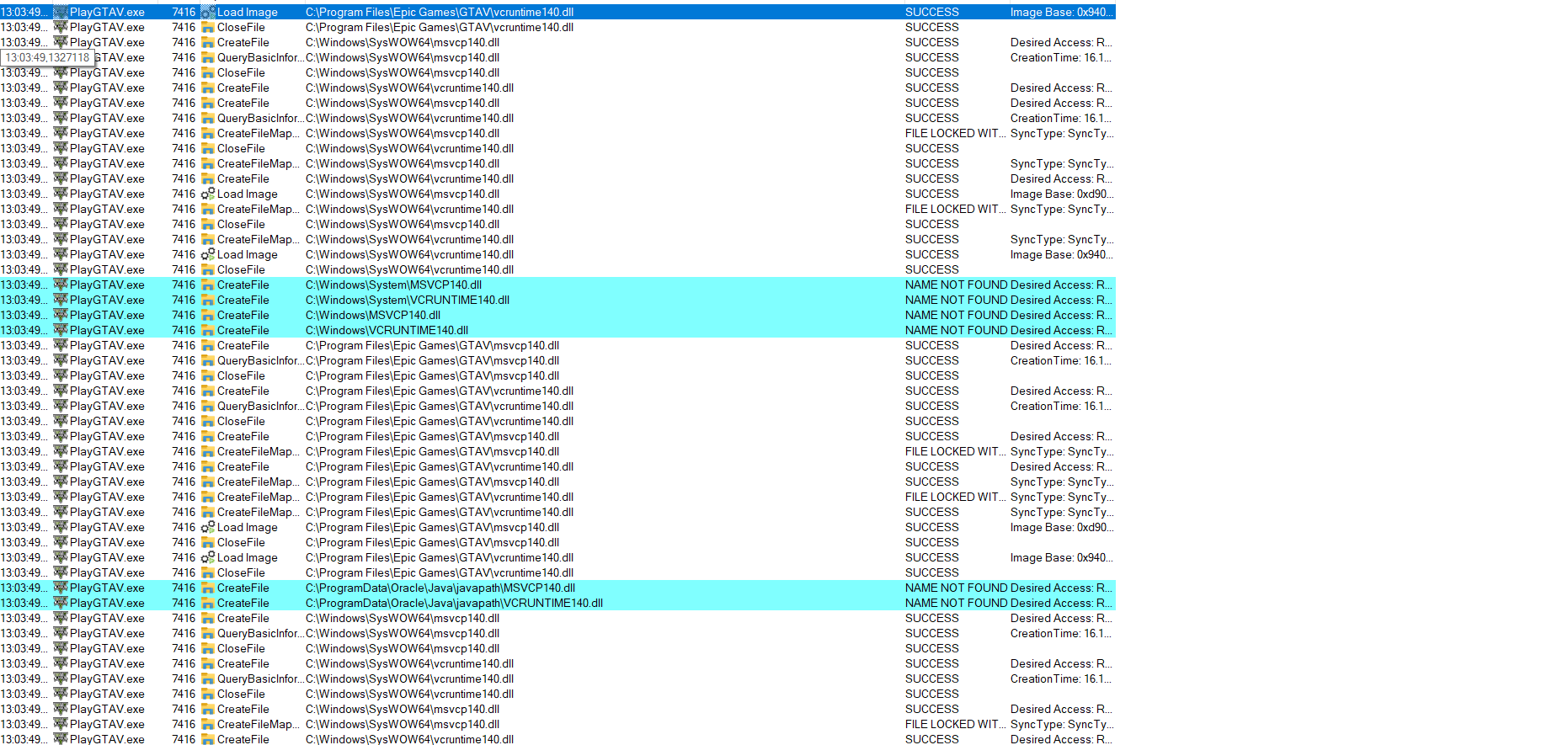Image resolution: width=1568 pixels, height=745 pixels.
Task: Click NAME NOT FOUND result for C:\Windows\System\MSVCP140.dll
Action: 957,285
